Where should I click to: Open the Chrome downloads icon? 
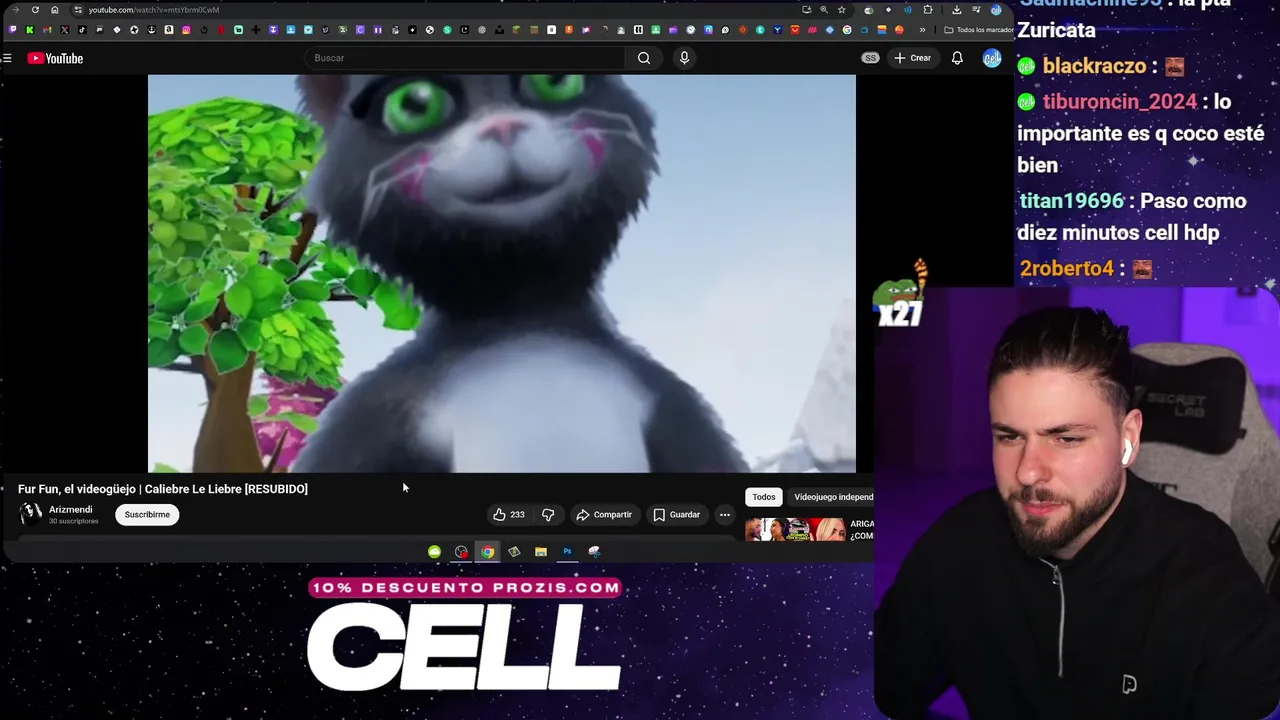click(956, 10)
